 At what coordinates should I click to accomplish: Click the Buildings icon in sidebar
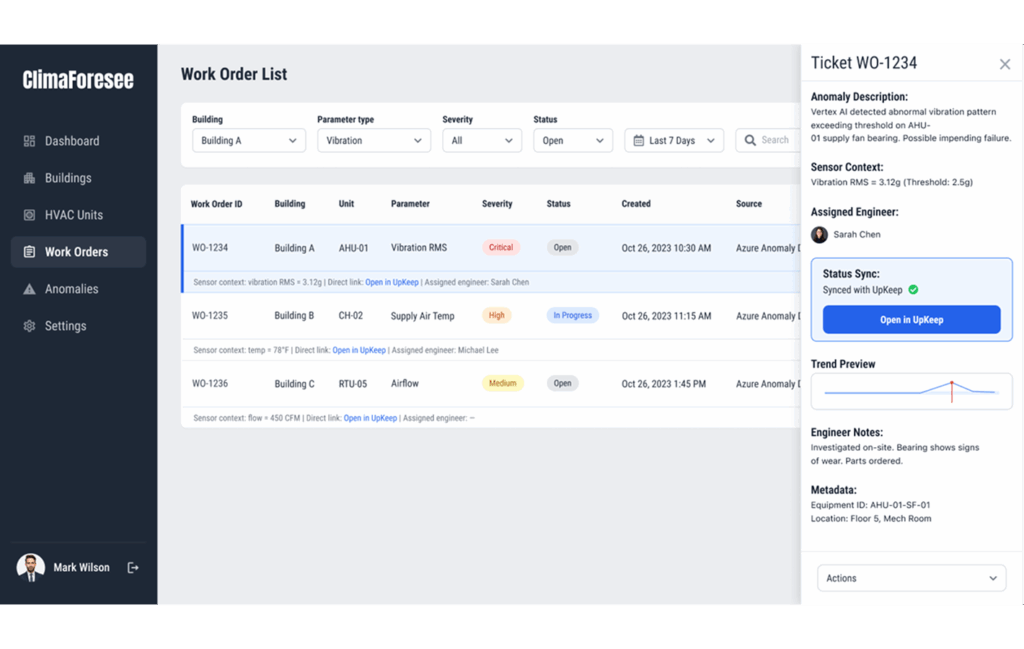[x=29, y=178]
